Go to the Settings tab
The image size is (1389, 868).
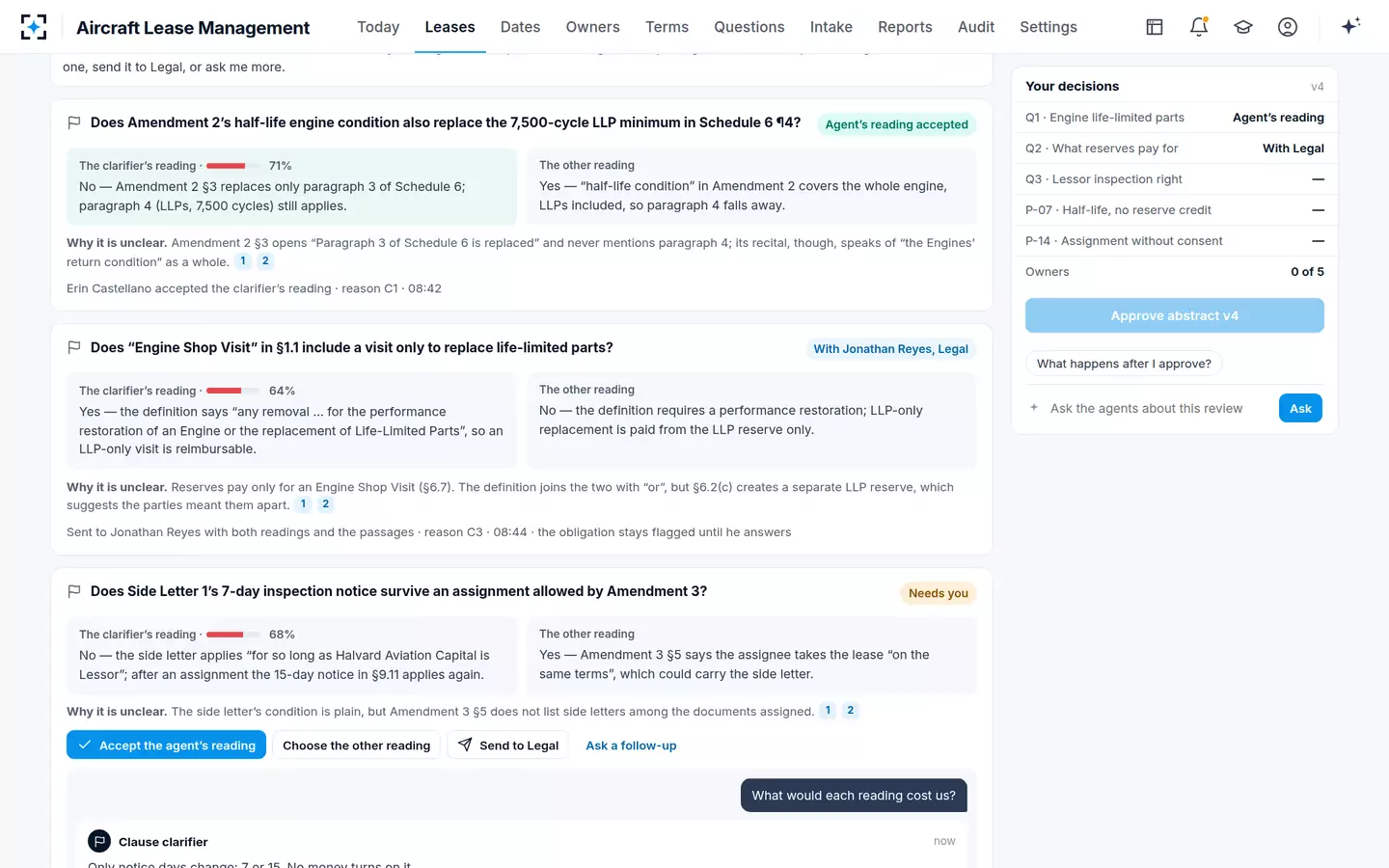click(x=1049, y=27)
